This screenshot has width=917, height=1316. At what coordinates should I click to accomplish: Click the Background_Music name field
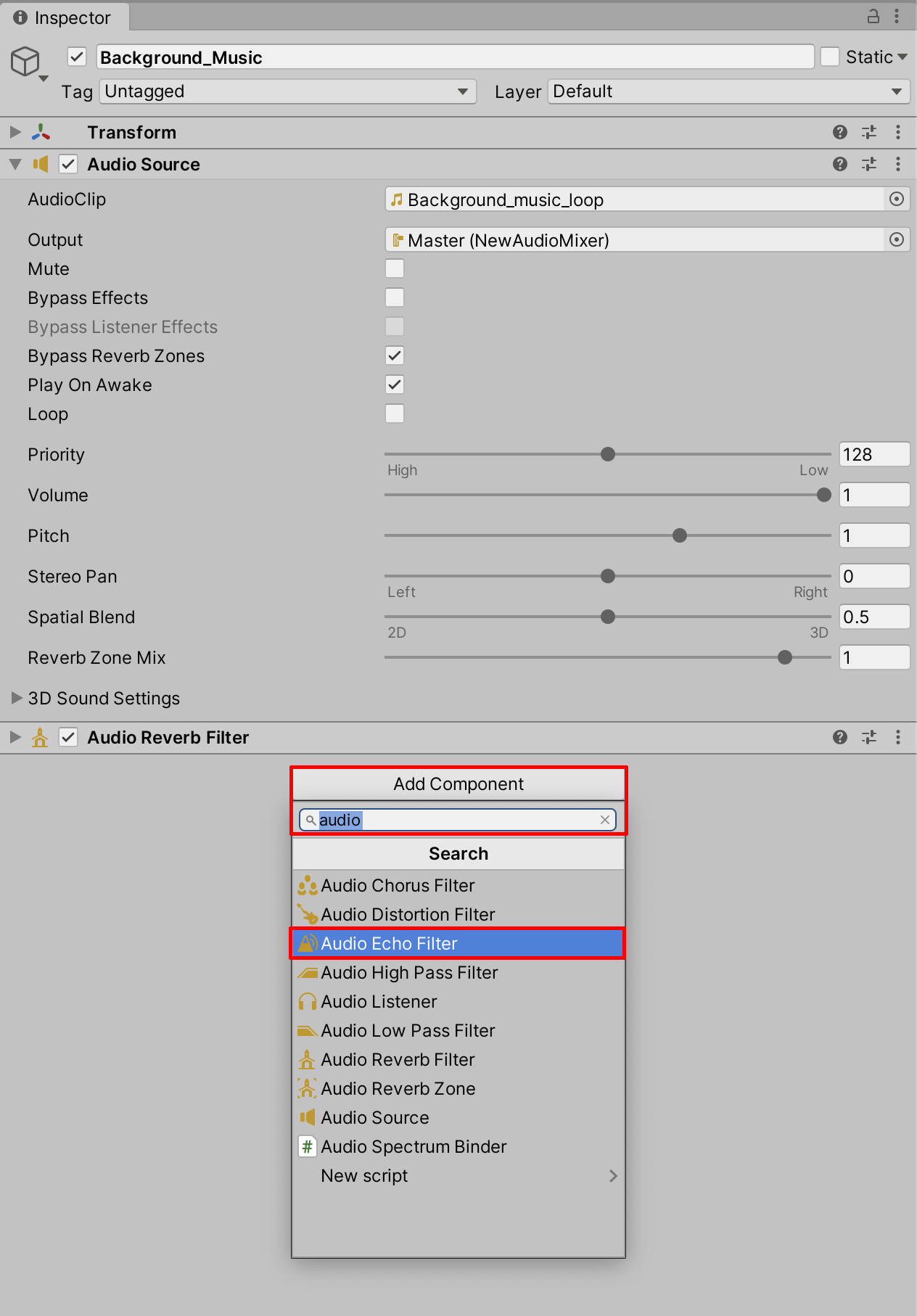pos(455,57)
